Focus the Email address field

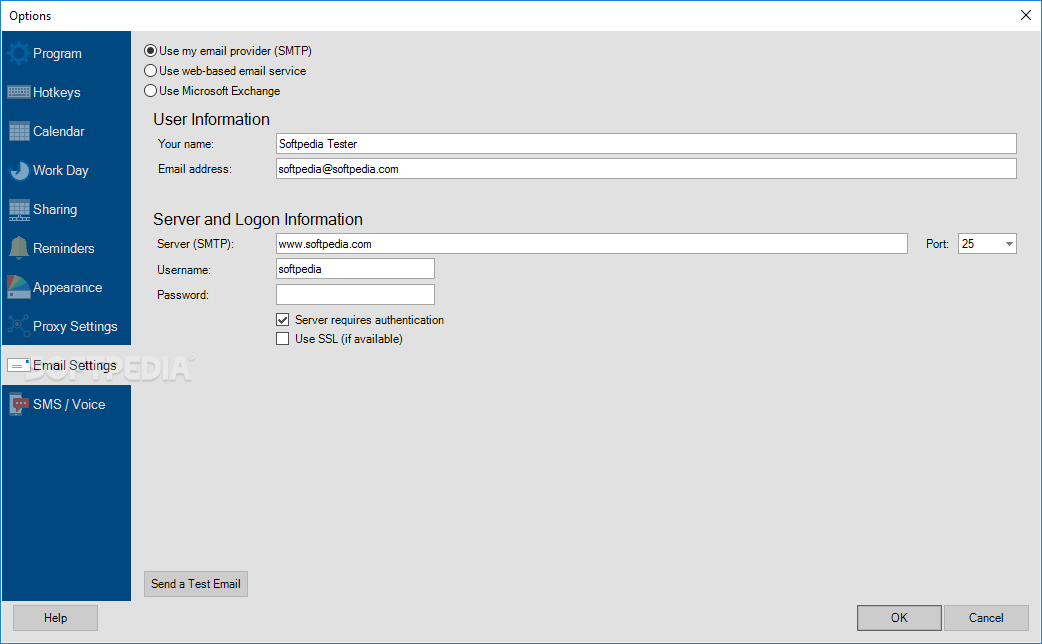(x=646, y=169)
